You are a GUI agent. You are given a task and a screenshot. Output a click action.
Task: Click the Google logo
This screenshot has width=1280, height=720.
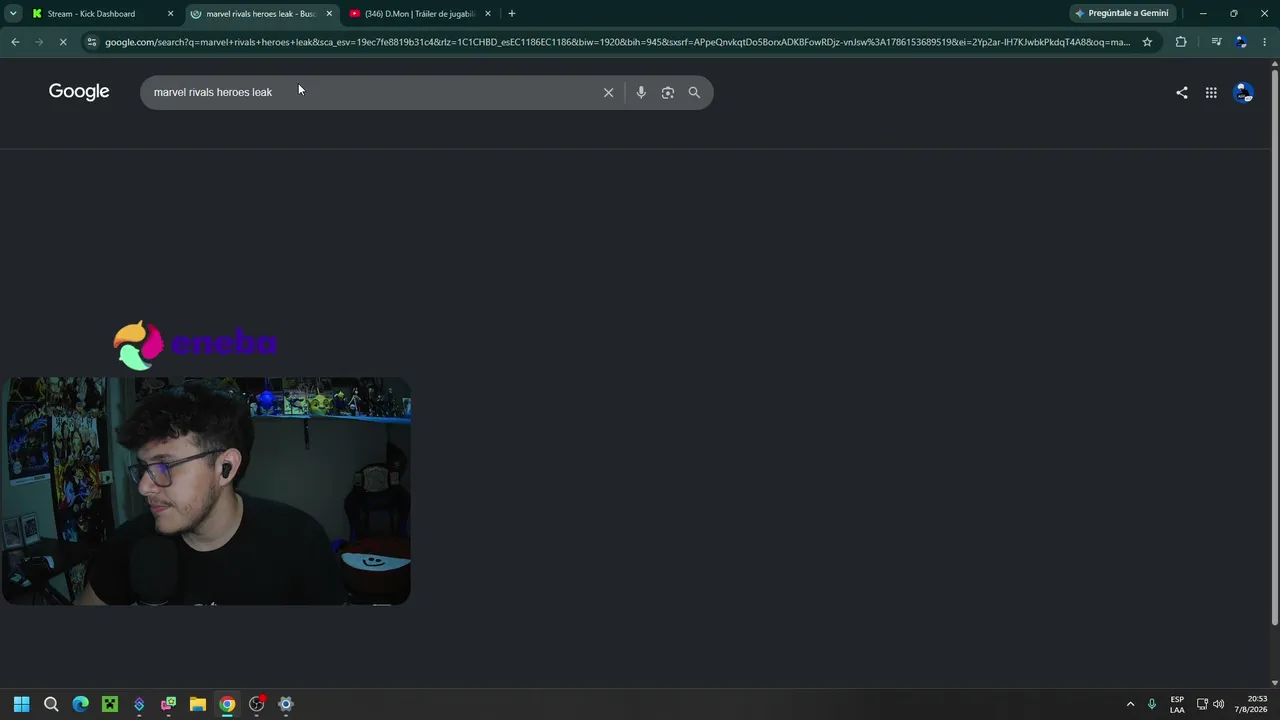79,92
